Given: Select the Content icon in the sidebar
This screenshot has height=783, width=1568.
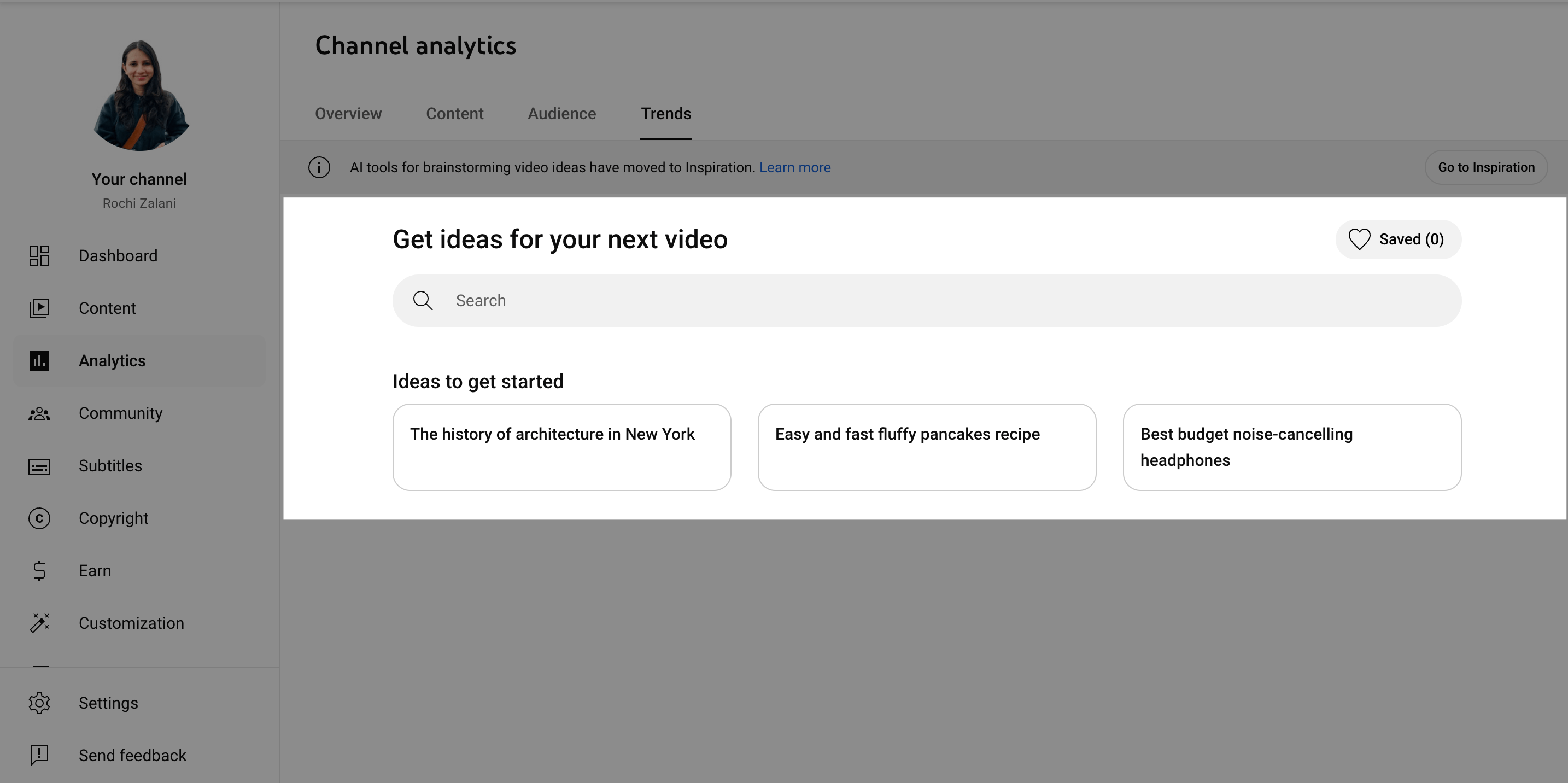Looking at the screenshot, I should pyautogui.click(x=39, y=308).
